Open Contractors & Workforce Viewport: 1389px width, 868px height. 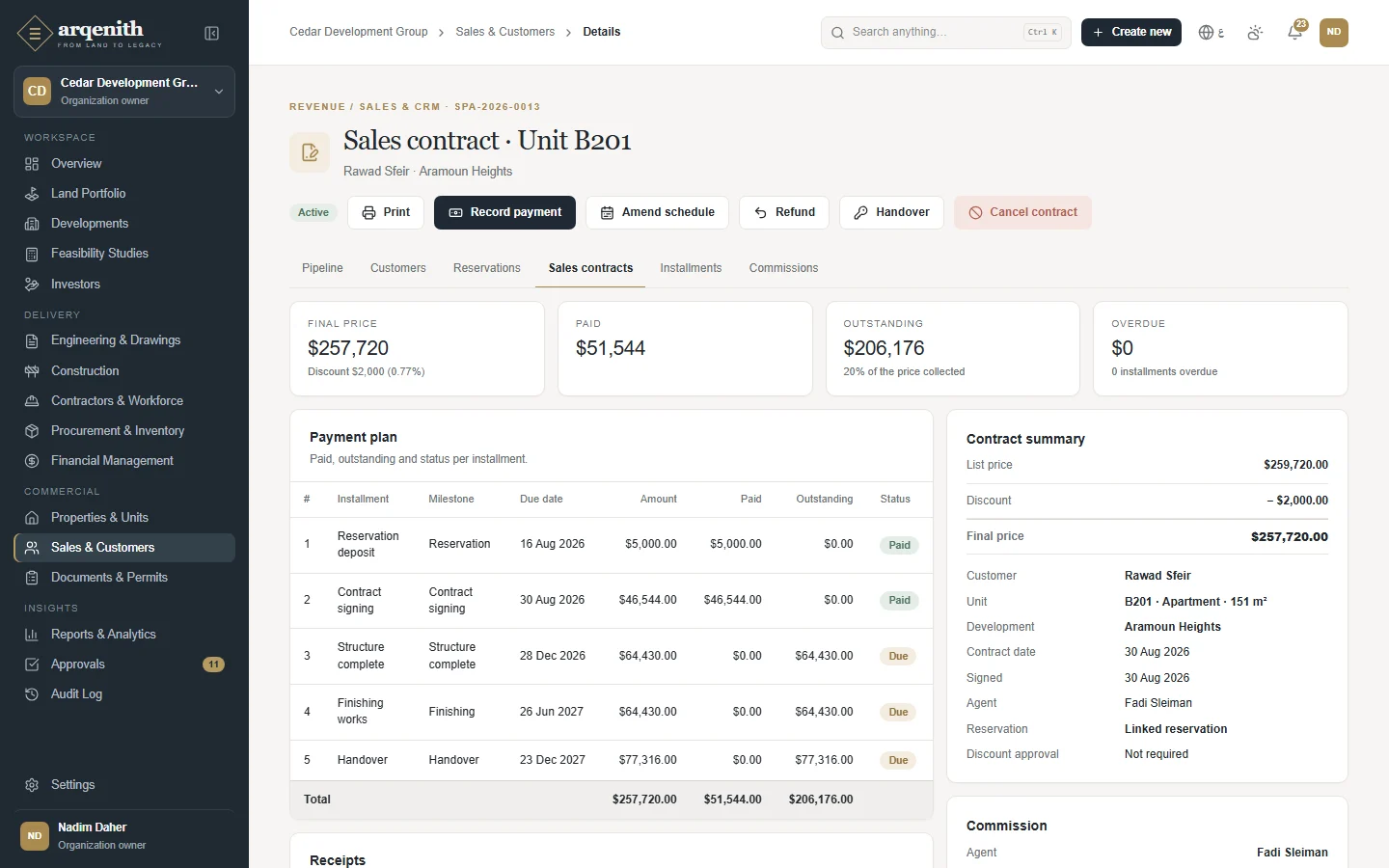pyautogui.click(x=124, y=401)
